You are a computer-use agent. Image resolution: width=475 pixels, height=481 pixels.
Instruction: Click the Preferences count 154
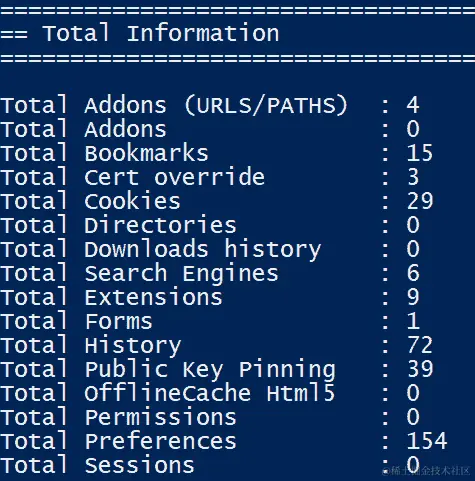427,441
